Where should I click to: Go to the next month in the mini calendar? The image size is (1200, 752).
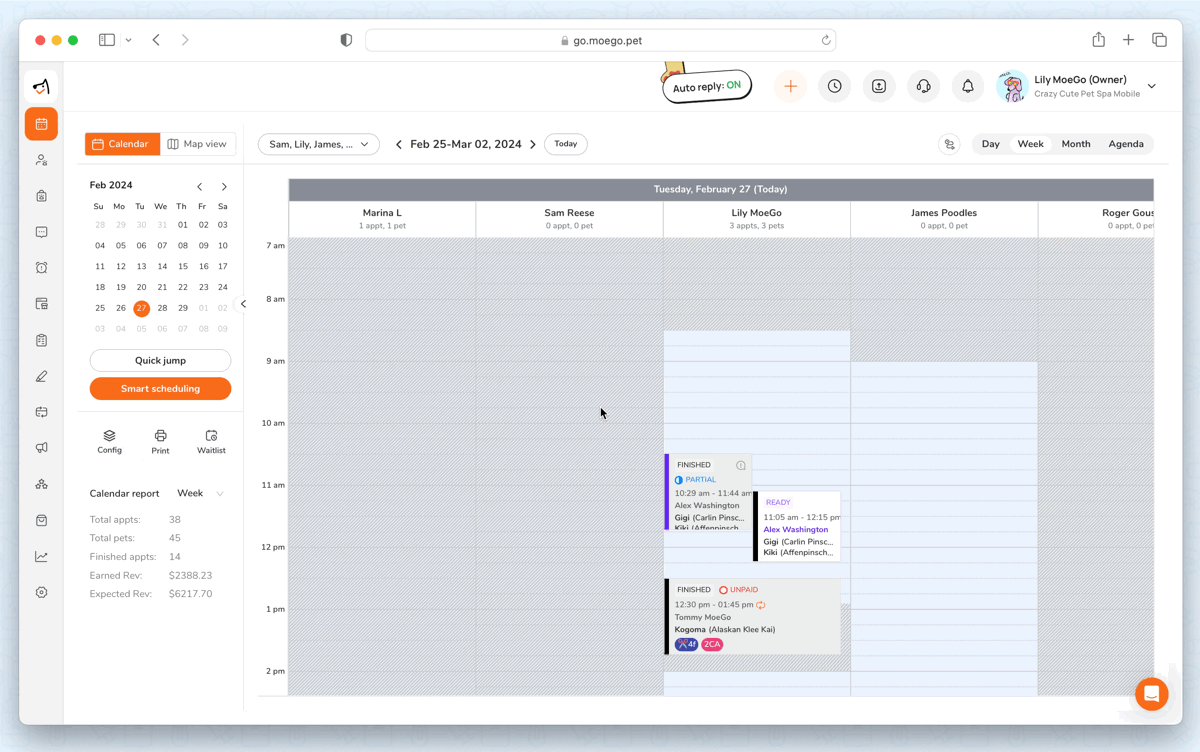pos(224,186)
